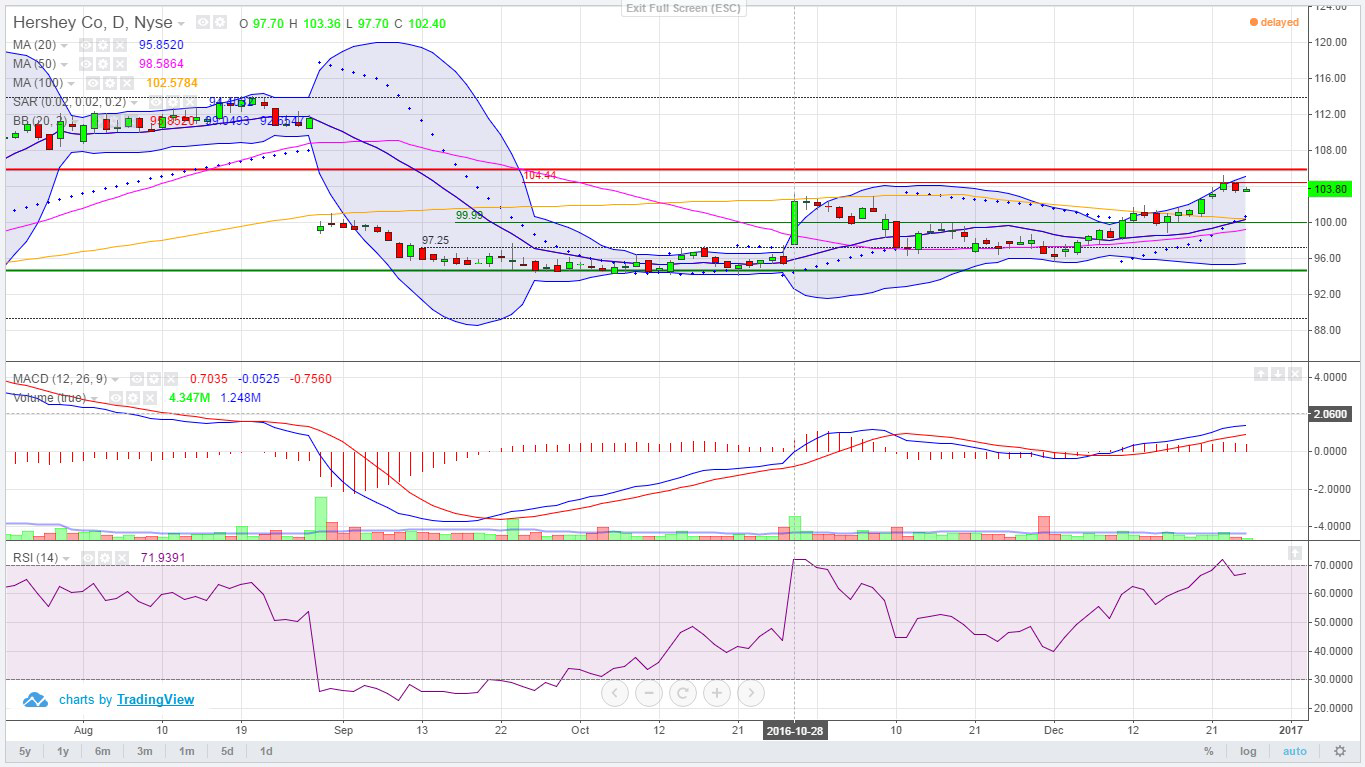This screenshot has width=1365, height=767.
Task: Expand Volume (true) dropdown arrow
Action: point(94,399)
